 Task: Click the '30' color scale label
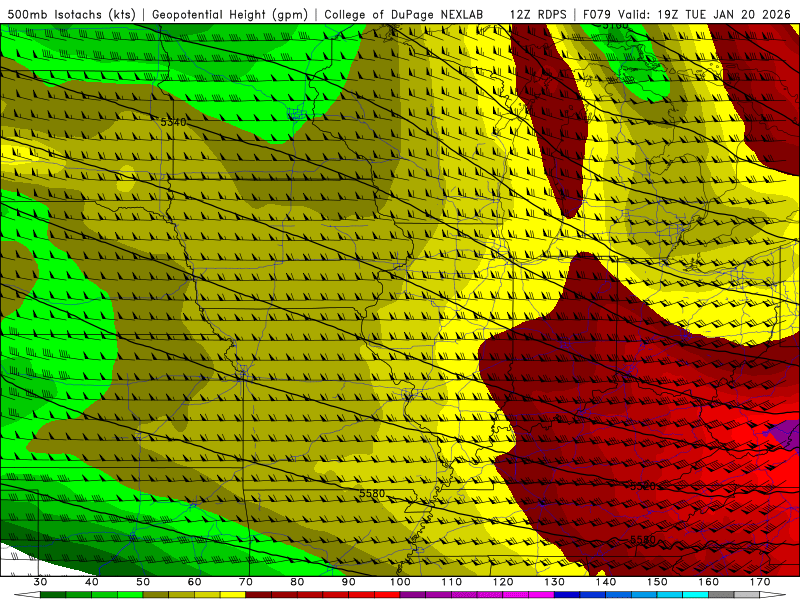coord(40,582)
